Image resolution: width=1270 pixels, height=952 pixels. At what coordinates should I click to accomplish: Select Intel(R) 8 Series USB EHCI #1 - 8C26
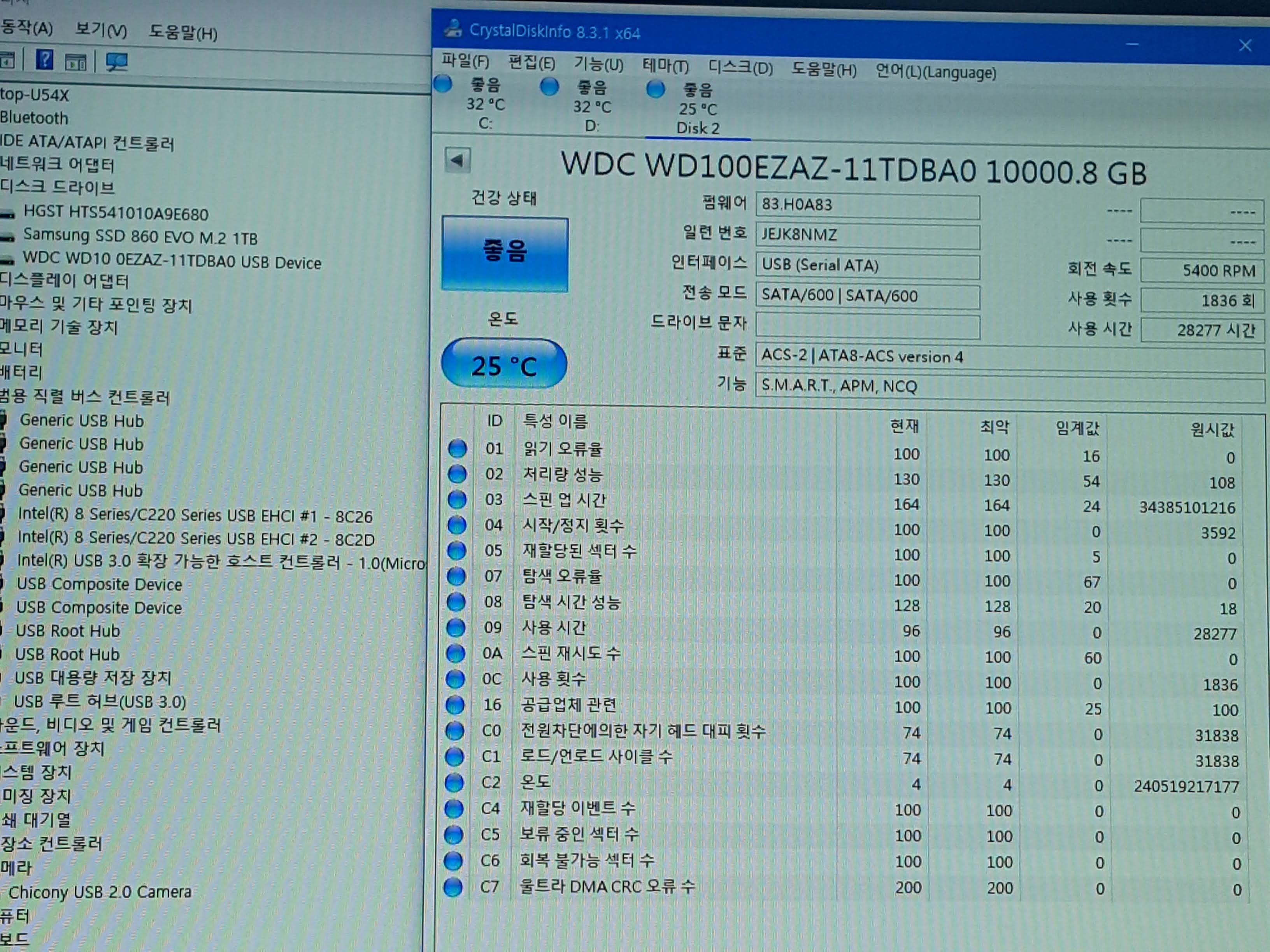(x=195, y=515)
